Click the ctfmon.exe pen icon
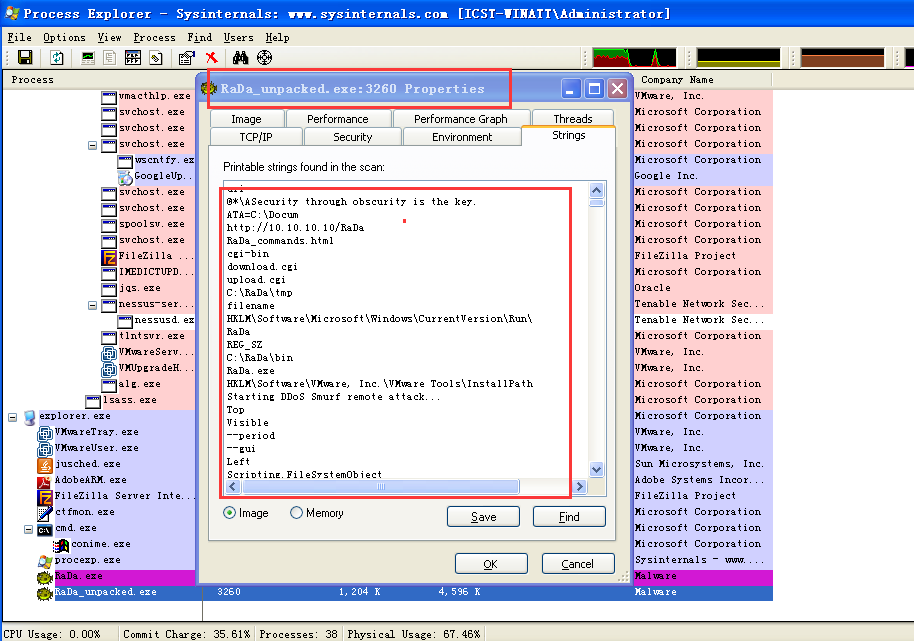The height and width of the screenshot is (641, 914). coord(45,513)
